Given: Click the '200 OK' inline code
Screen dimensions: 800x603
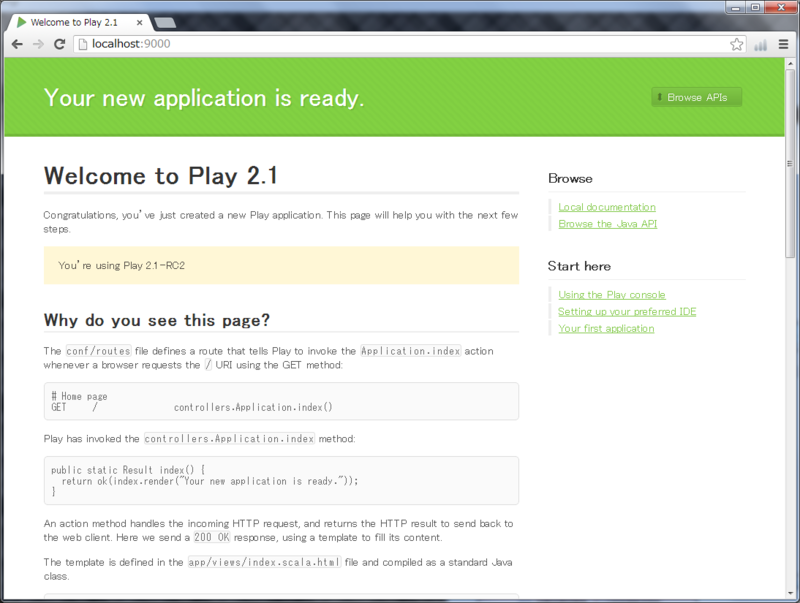Looking at the screenshot, I should (x=212, y=537).
